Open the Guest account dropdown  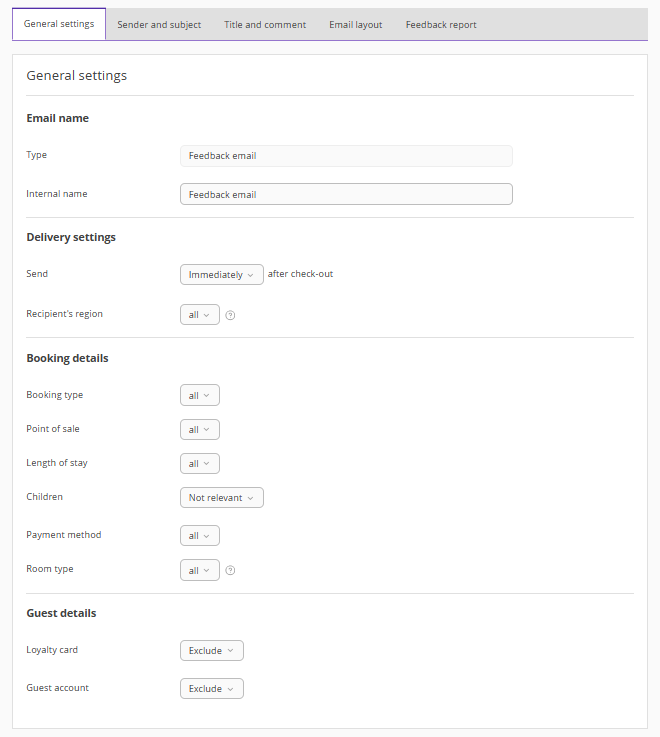211,689
